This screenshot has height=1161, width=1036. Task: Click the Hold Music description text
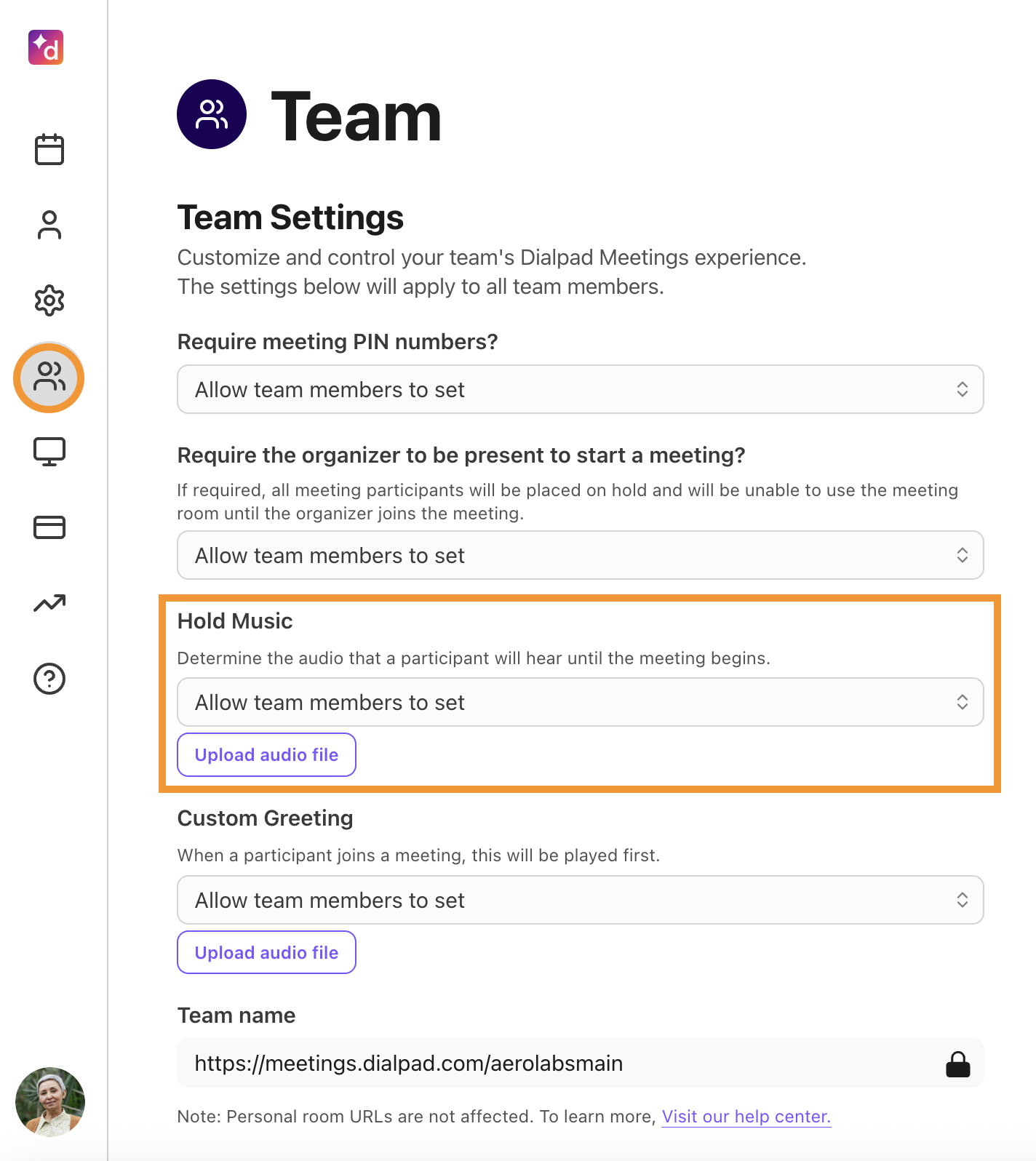(474, 658)
